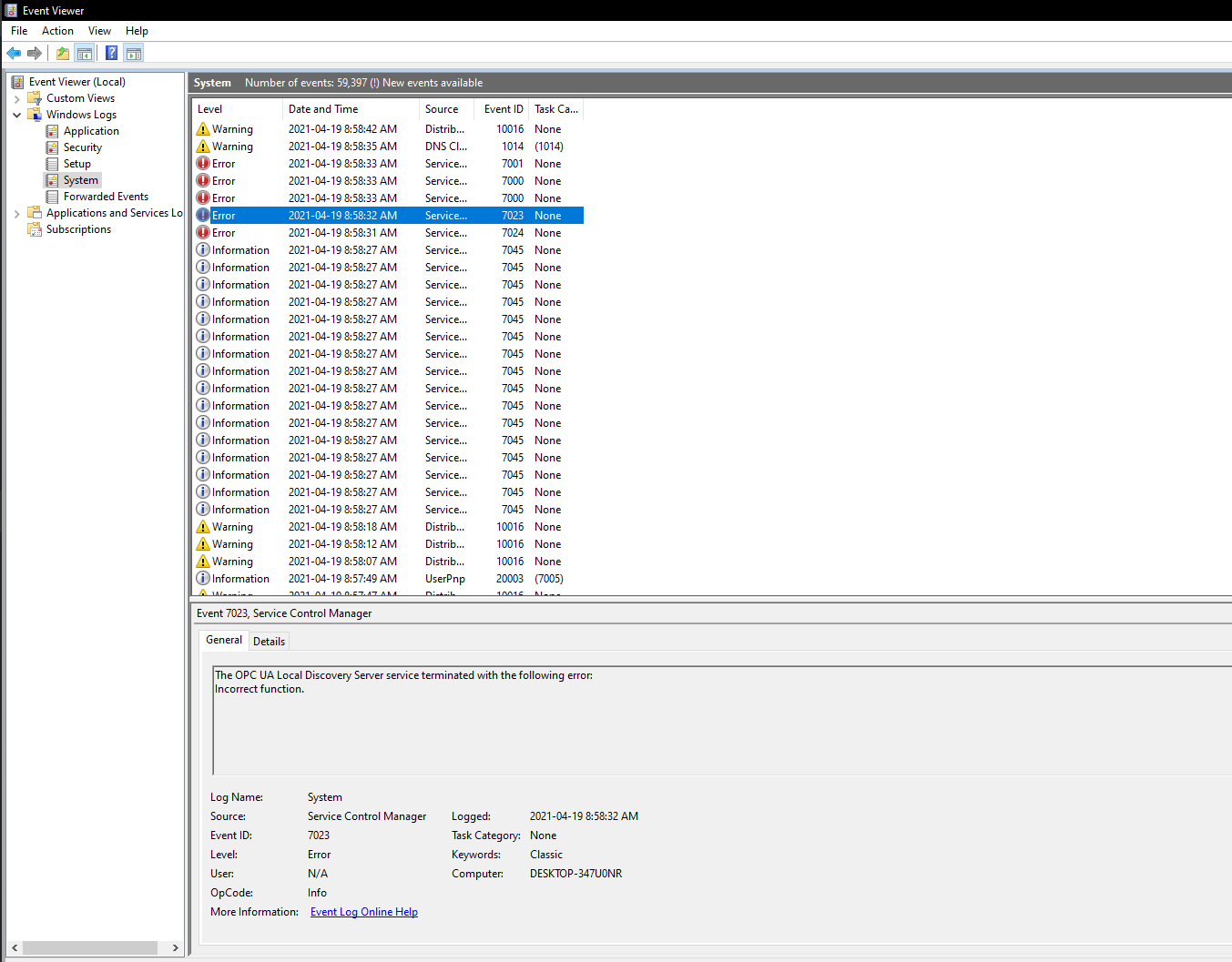Select Event Viewer (Local) root icon
This screenshot has height=962, width=1232.
pos(17,82)
